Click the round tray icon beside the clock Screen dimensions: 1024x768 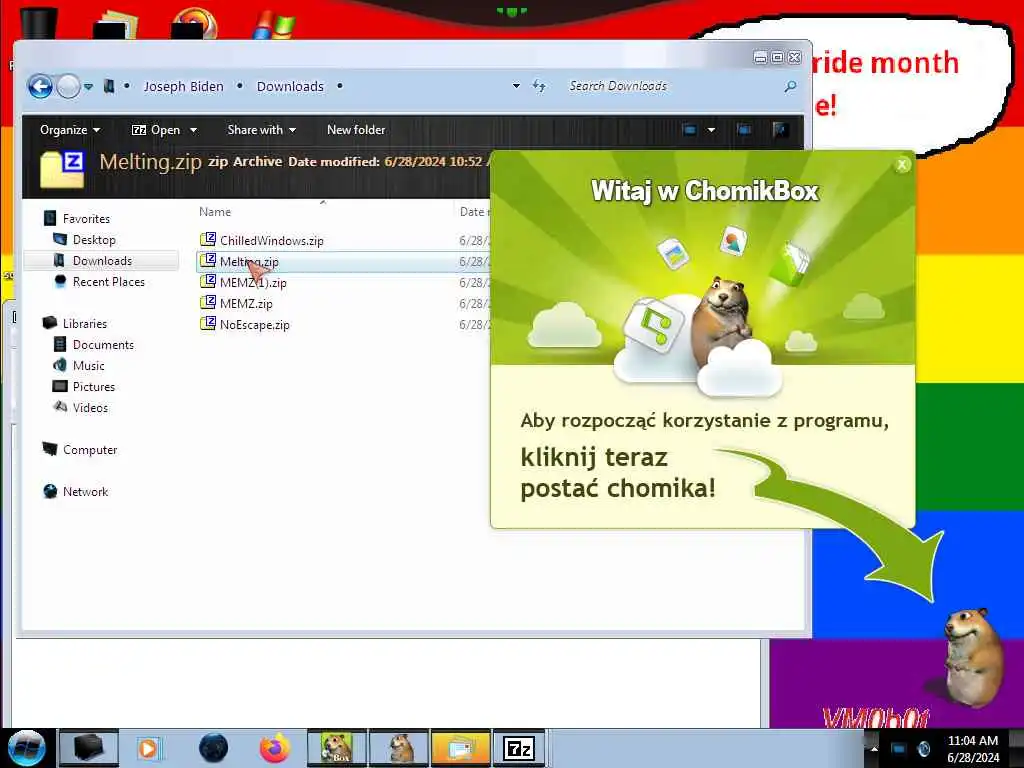[x=923, y=749]
